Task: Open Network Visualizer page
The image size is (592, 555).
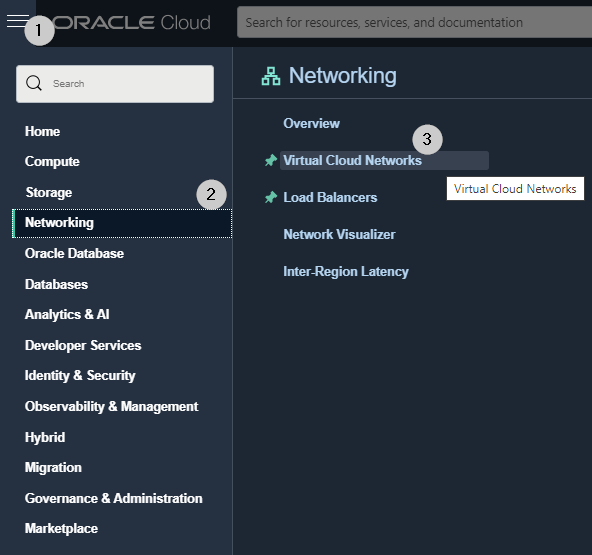Action: pos(339,234)
